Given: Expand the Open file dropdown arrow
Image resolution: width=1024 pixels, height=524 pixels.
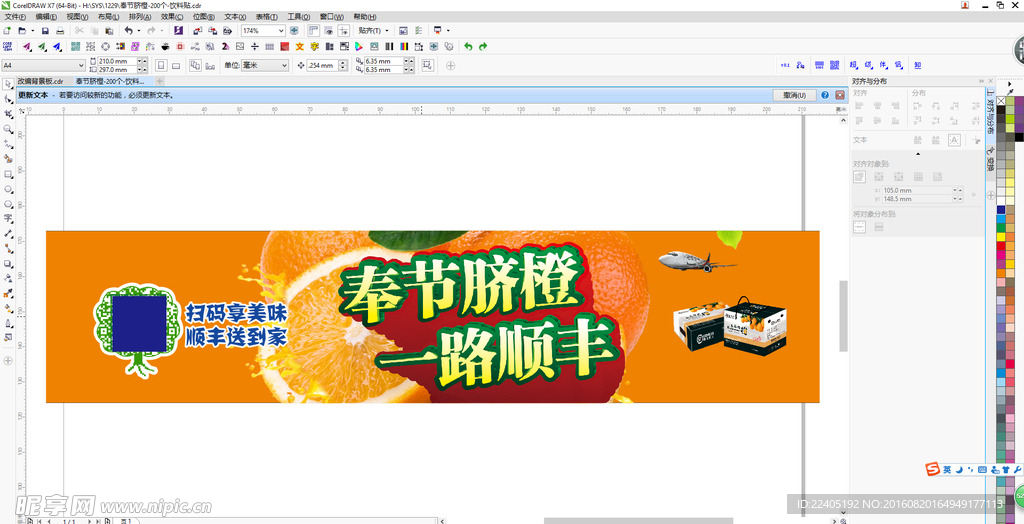Looking at the screenshot, I should 33,31.
